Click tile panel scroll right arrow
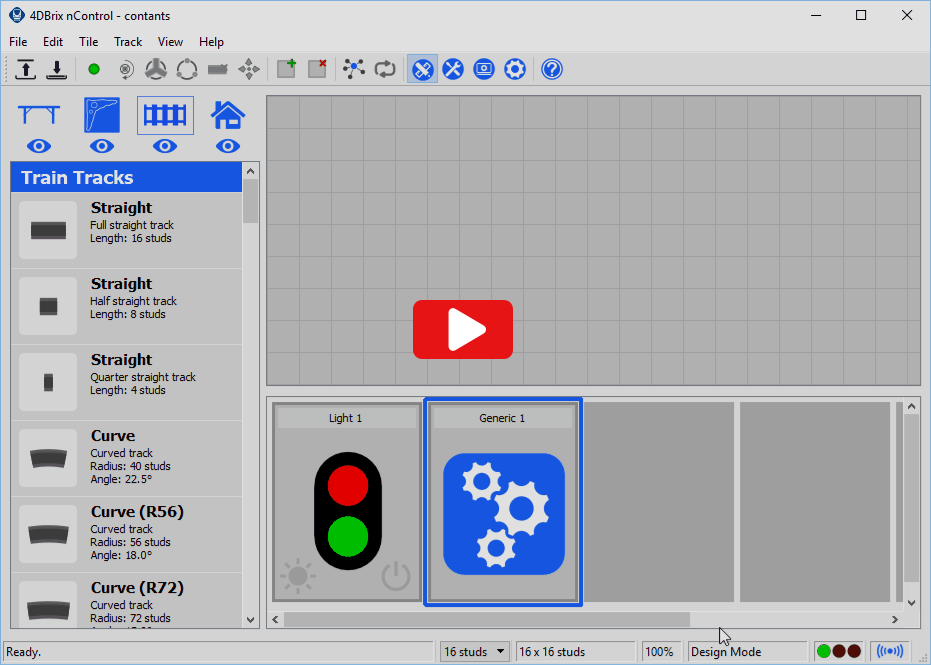Viewport: 931px width, 665px height. 895,619
